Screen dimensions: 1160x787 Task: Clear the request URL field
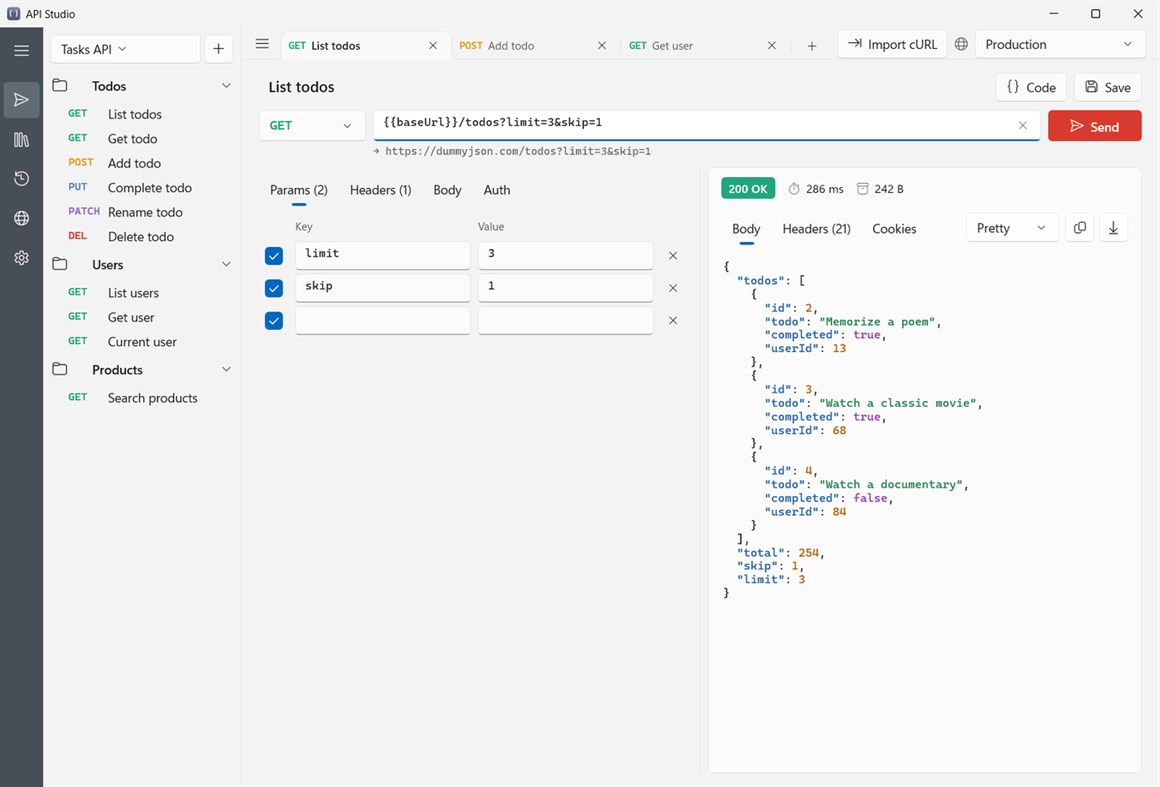point(1022,125)
